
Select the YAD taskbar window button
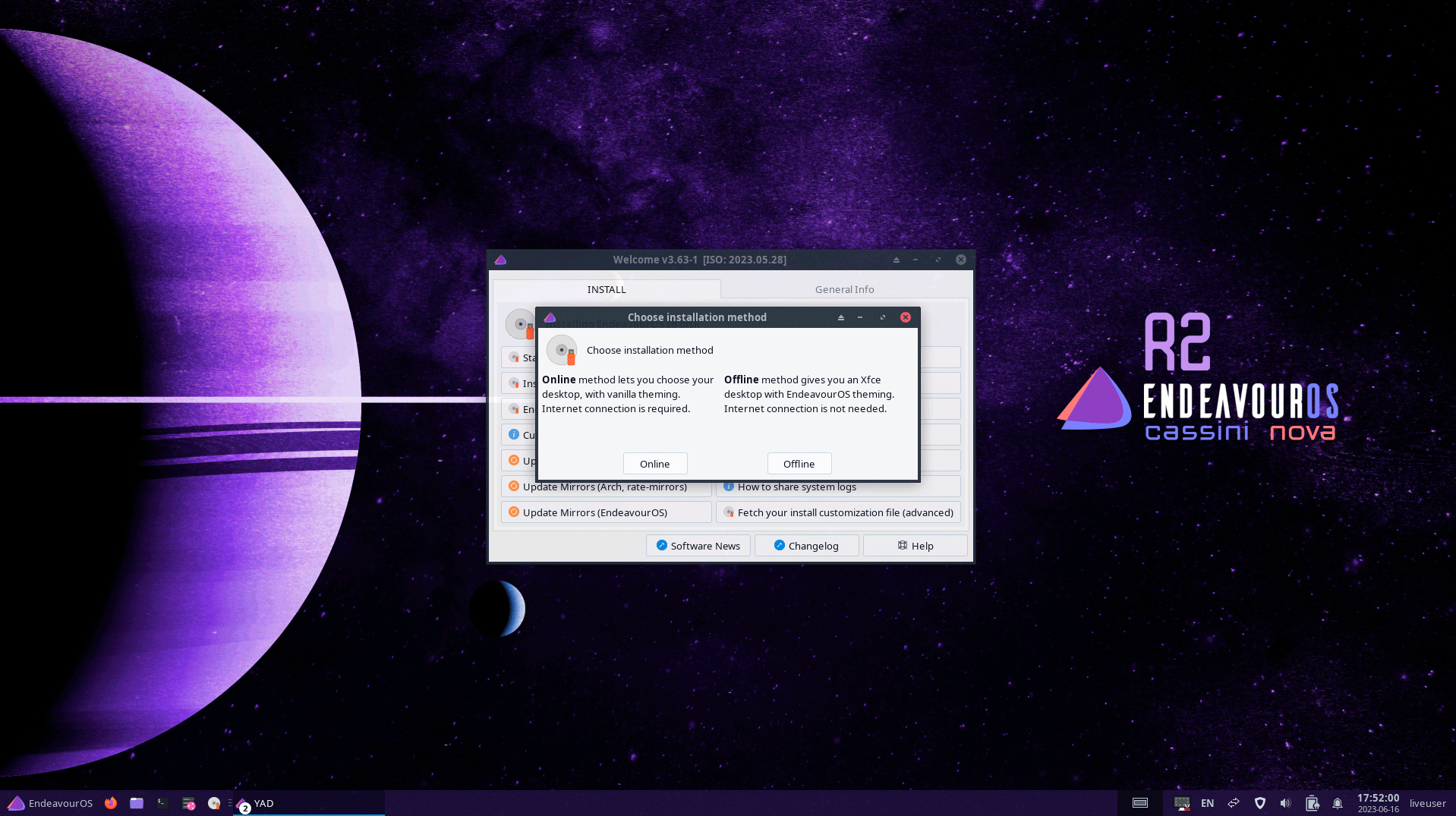(309, 803)
